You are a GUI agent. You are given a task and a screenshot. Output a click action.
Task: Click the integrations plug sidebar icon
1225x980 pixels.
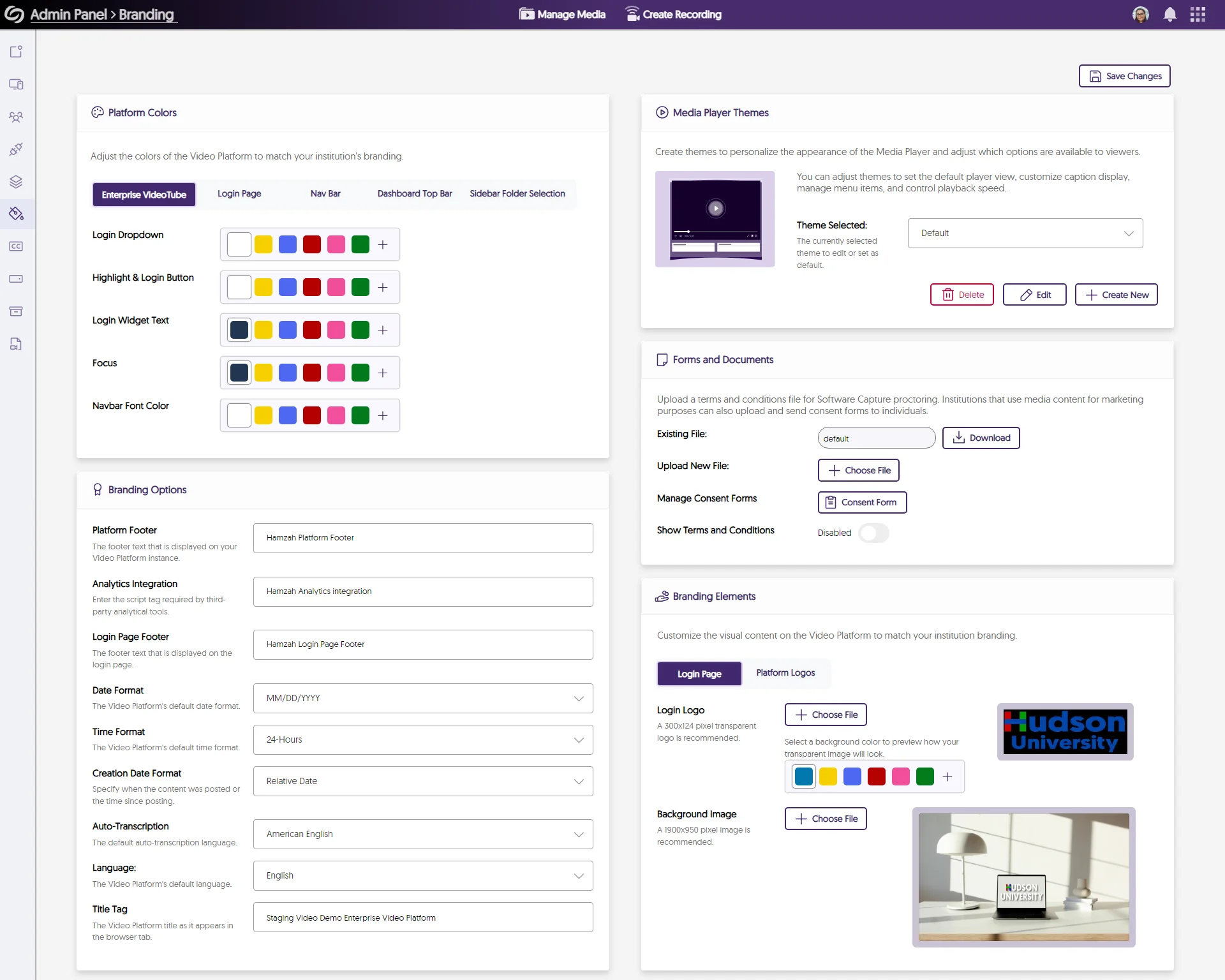coord(17,149)
